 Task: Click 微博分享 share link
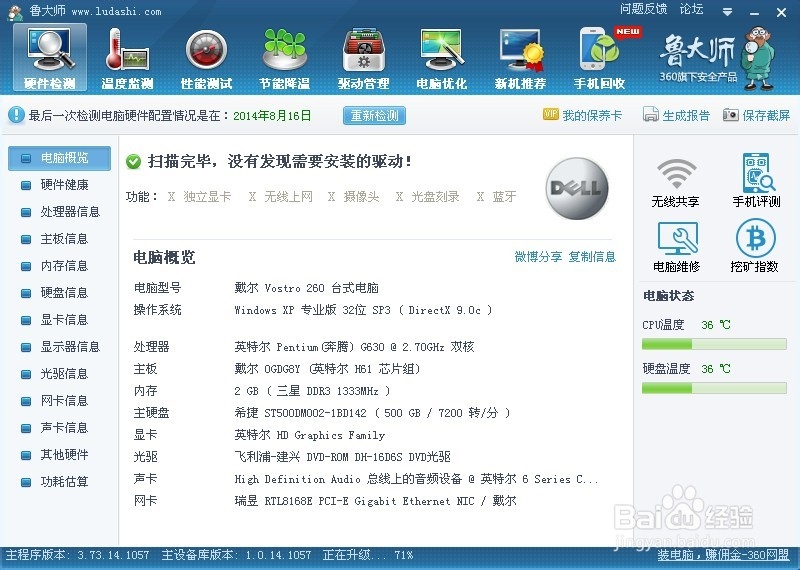coord(538,257)
